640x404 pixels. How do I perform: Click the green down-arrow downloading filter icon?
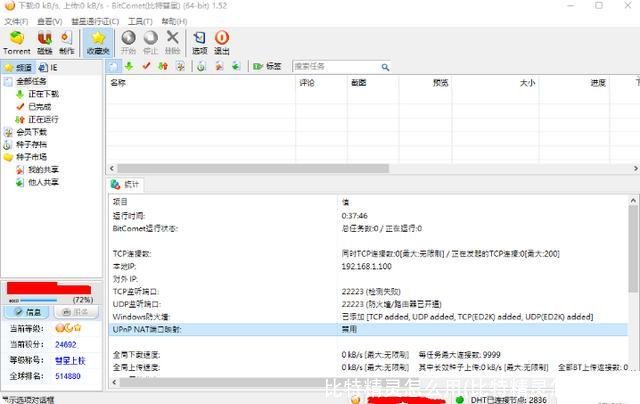[x=129, y=66]
